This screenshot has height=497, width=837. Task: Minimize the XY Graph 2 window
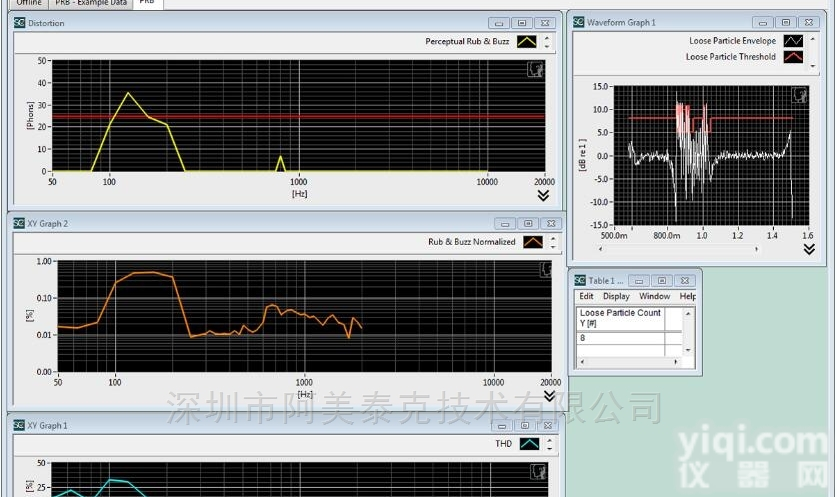(x=506, y=224)
